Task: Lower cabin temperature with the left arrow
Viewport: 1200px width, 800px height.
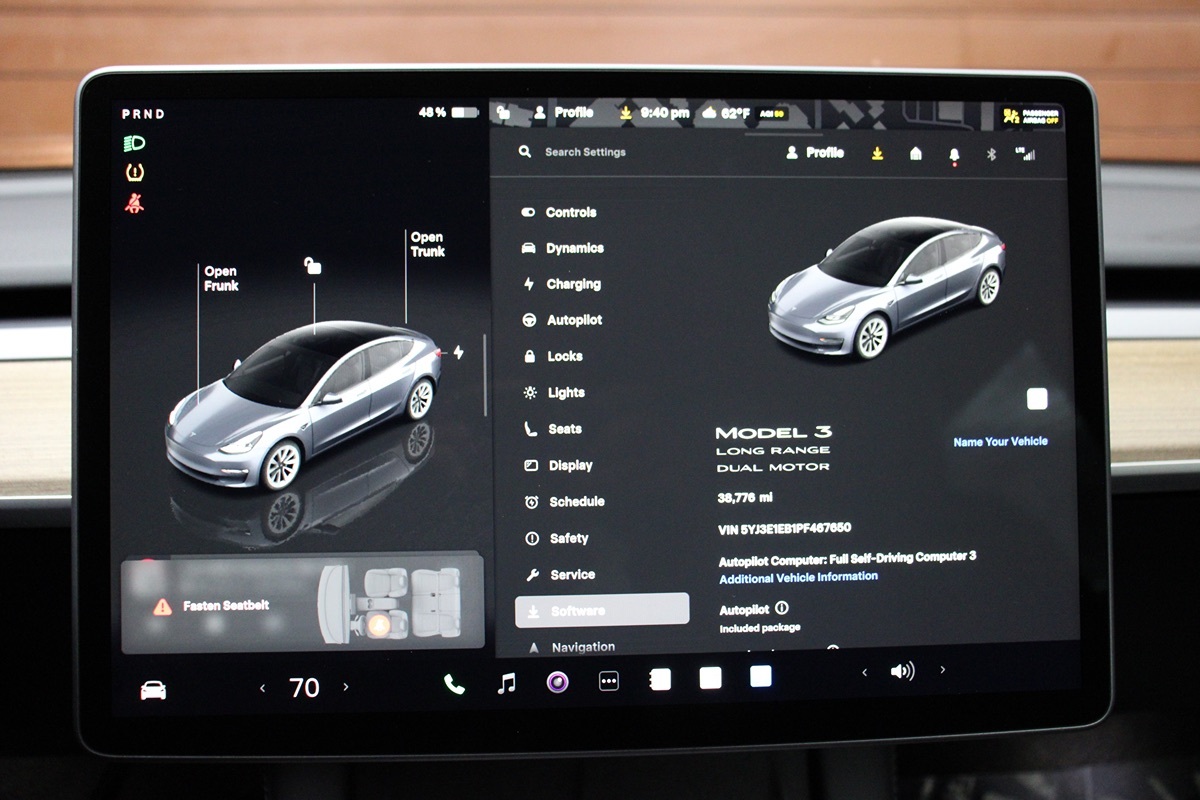Action: click(263, 688)
